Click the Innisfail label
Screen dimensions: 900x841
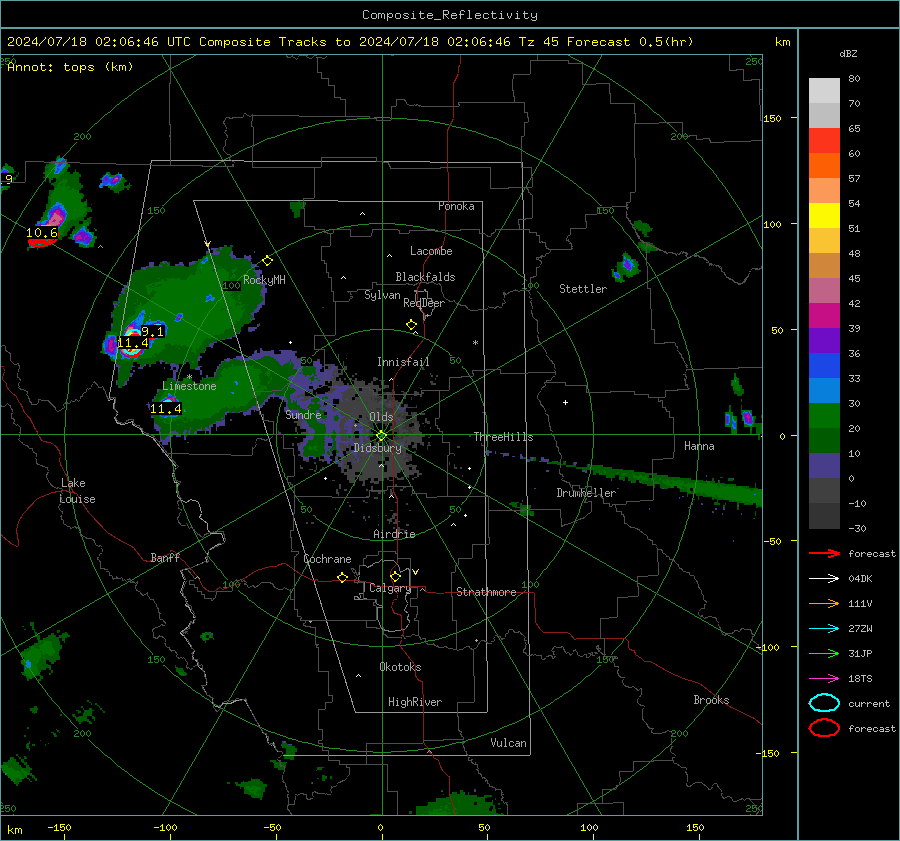click(x=403, y=362)
